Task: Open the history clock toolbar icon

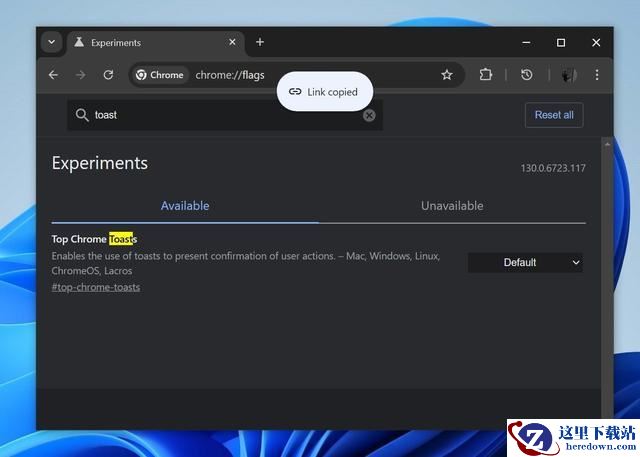Action: coord(527,75)
